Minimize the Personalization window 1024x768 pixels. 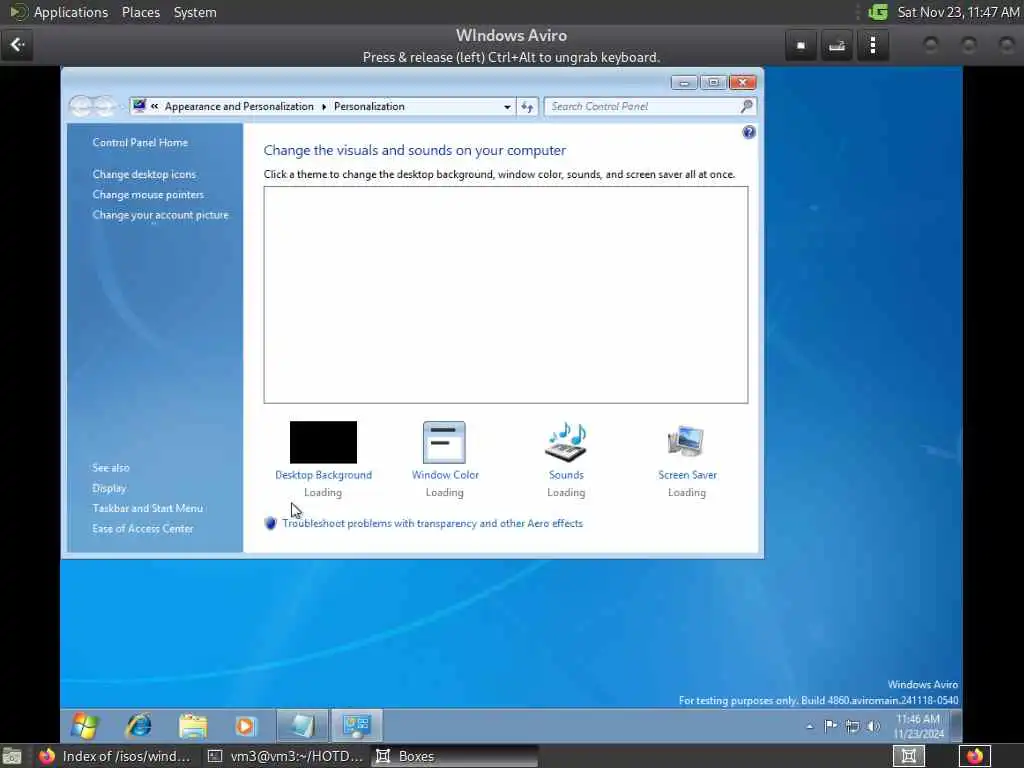pyautogui.click(x=684, y=82)
